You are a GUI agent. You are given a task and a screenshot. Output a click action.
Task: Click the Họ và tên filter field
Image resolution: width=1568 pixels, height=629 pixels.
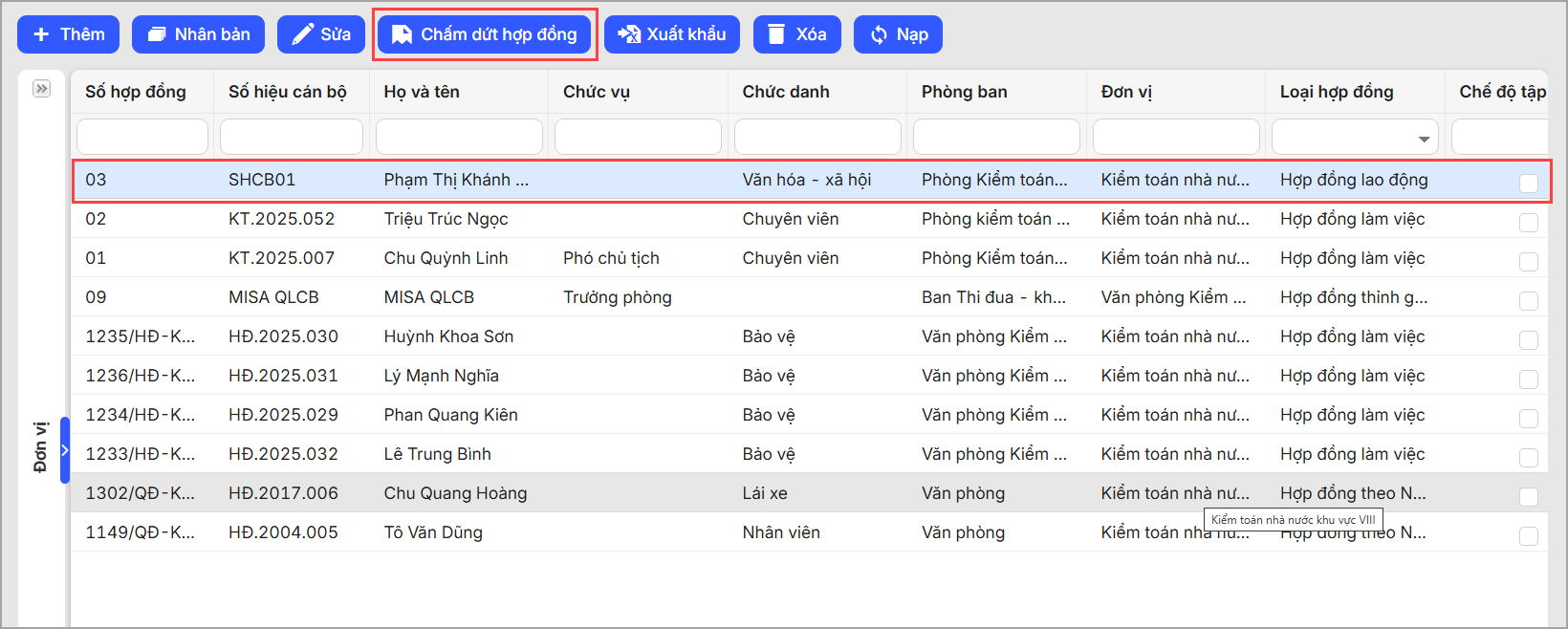pos(459,137)
